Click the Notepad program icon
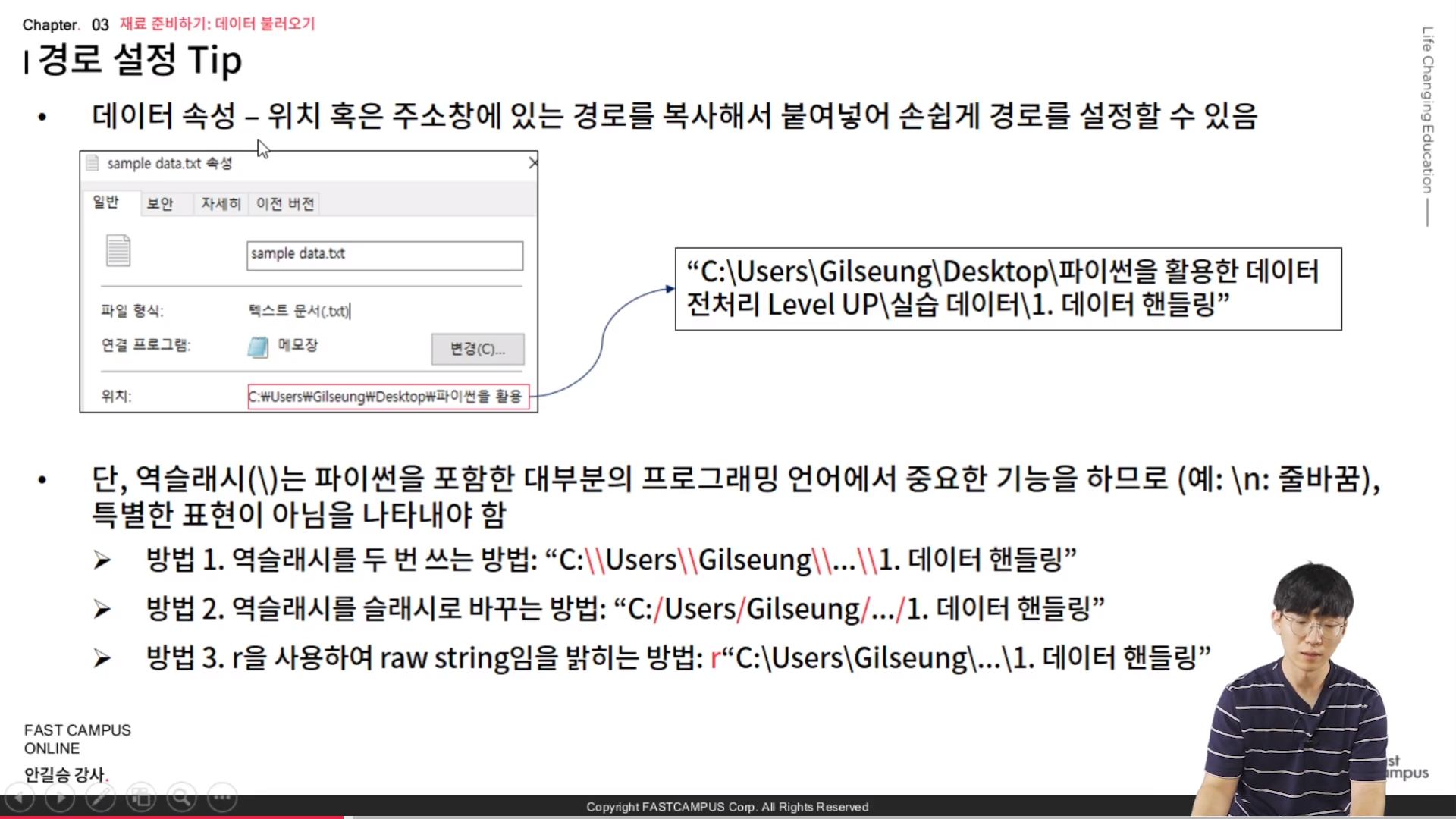The image size is (1456, 819). [258, 347]
